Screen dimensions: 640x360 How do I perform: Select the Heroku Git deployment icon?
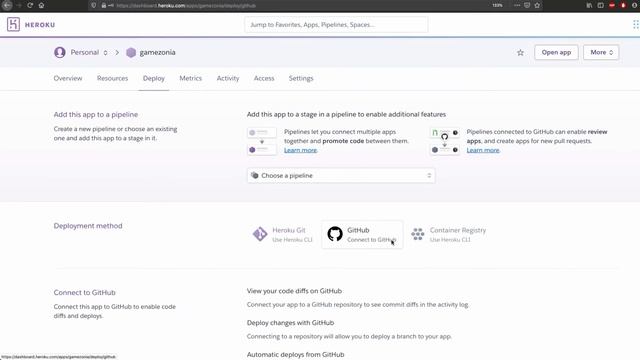(x=260, y=234)
